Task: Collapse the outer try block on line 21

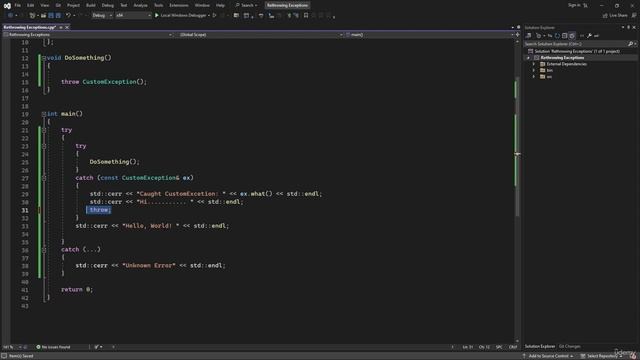Action: click(44, 130)
